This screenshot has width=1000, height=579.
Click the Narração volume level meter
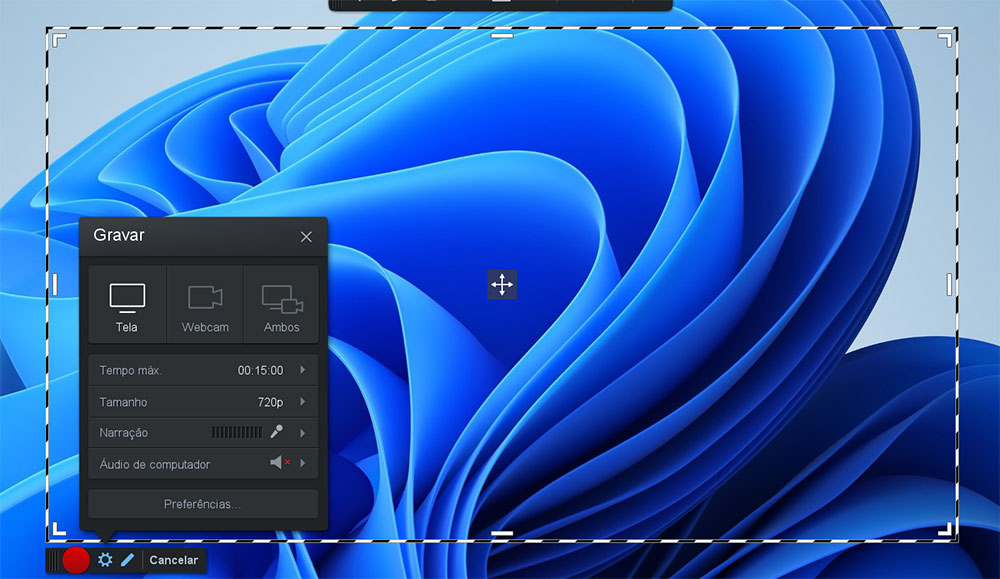click(x=237, y=433)
